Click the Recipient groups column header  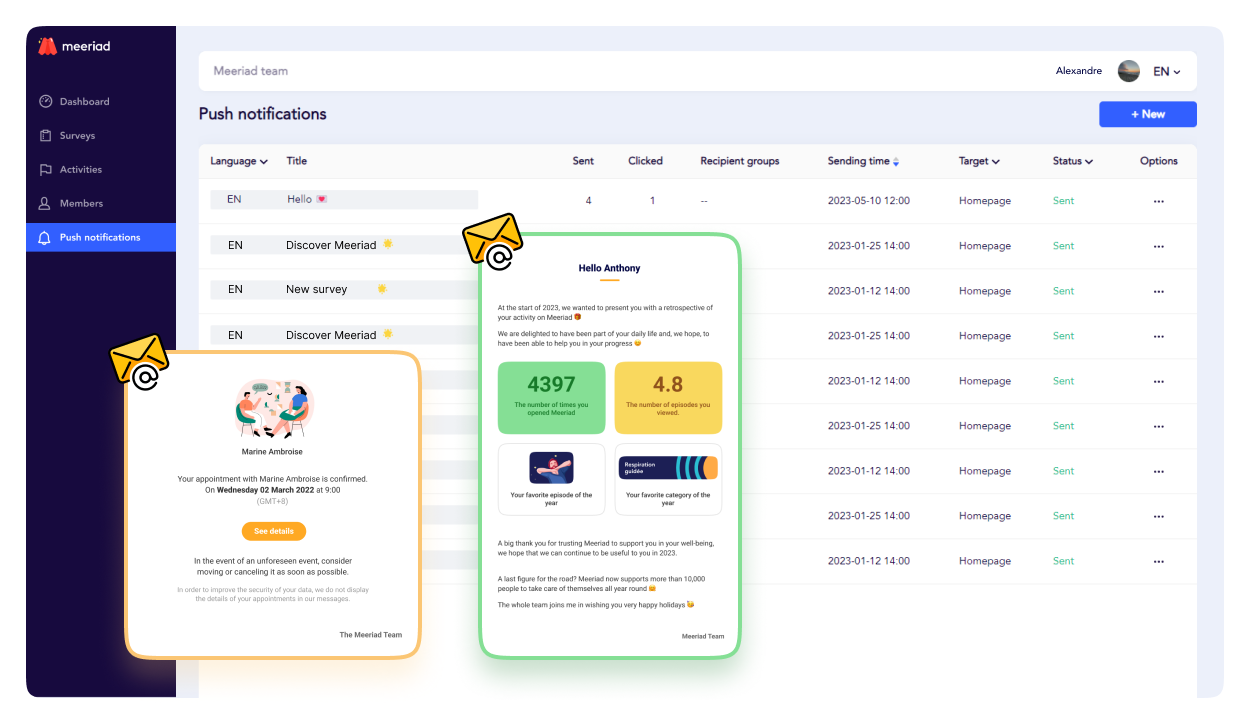coord(740,161)
